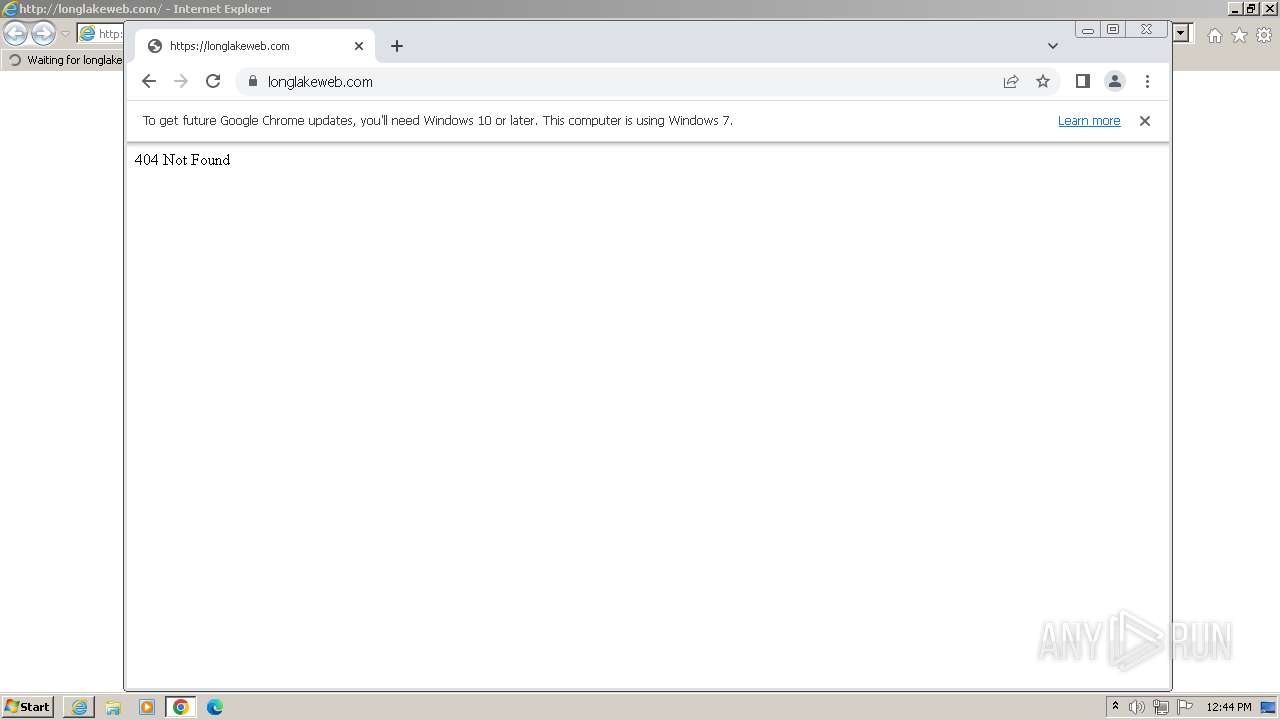Open Action Center flag icon
The image size is (1280, 720).
point(1185,707)
